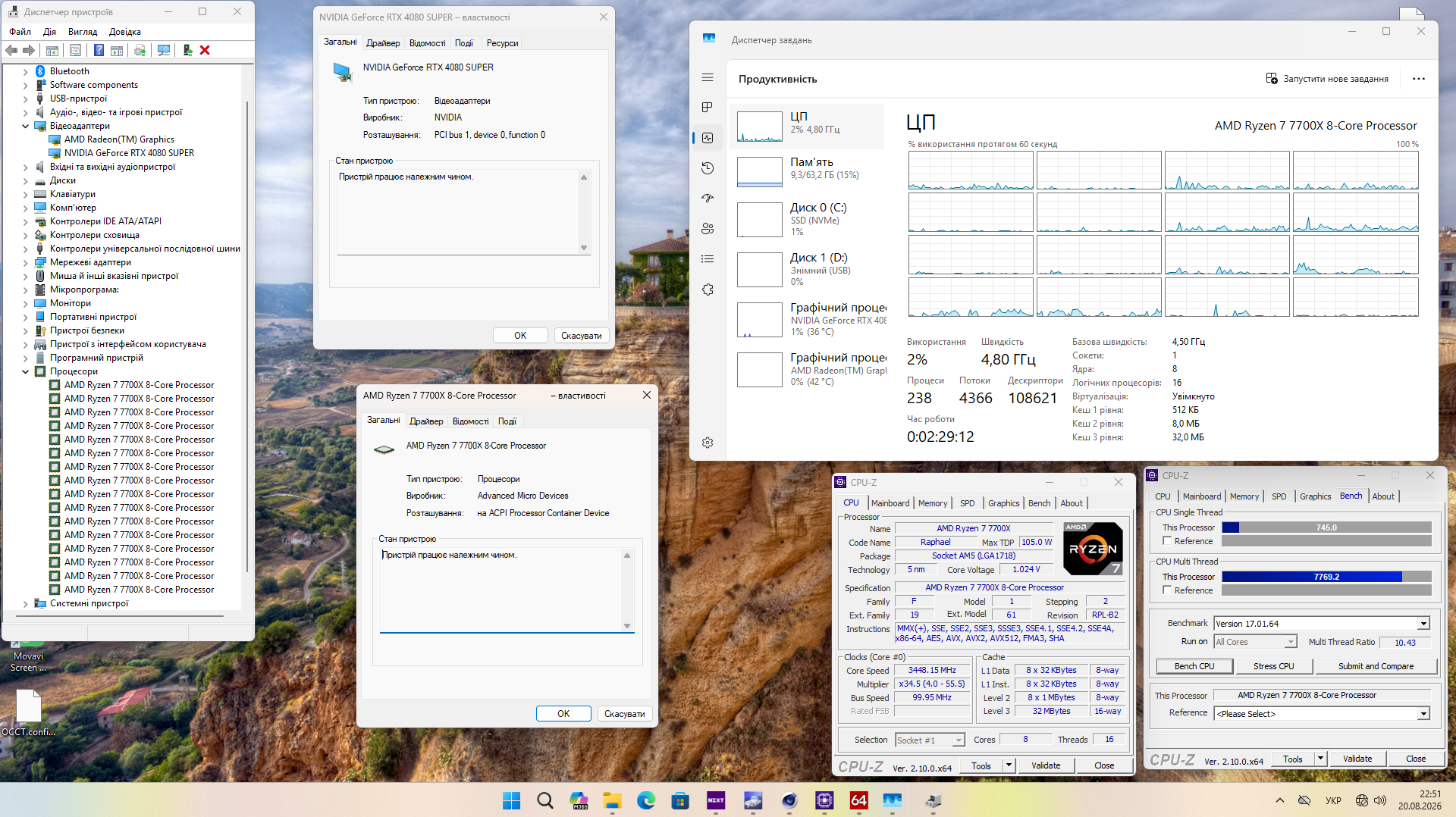Click the УКР language indicator in the system tray

1333,800
